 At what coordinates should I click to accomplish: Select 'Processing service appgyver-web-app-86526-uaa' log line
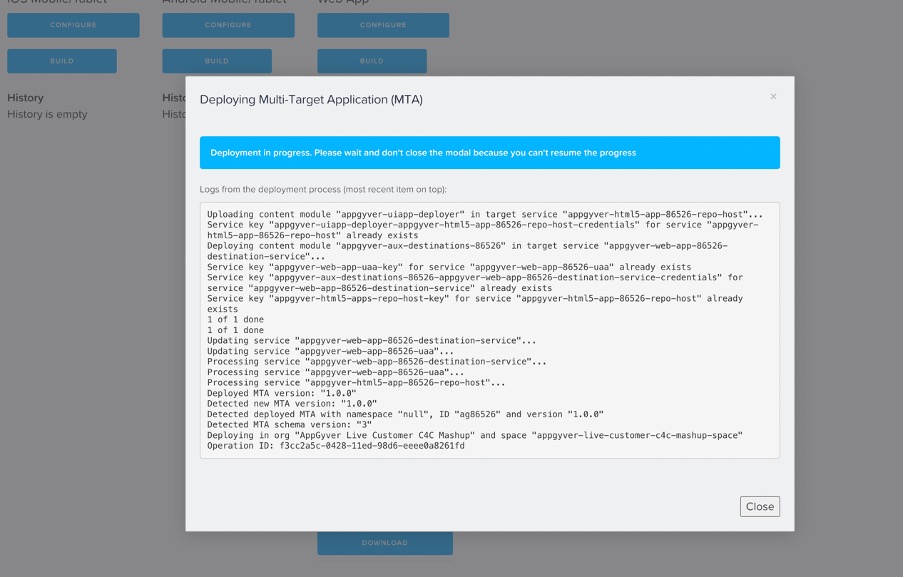point(336,372)
